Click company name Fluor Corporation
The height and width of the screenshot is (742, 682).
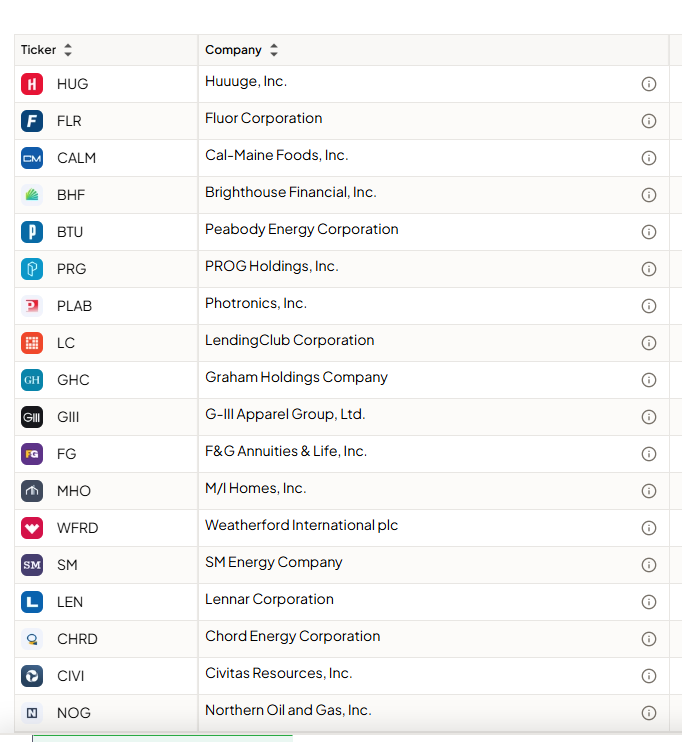(264, 118)
